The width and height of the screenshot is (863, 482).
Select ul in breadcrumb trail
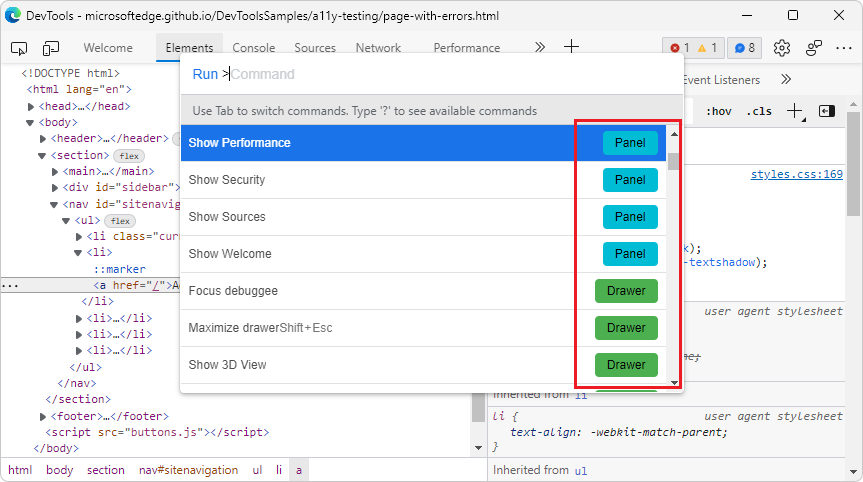coord(257,470)
